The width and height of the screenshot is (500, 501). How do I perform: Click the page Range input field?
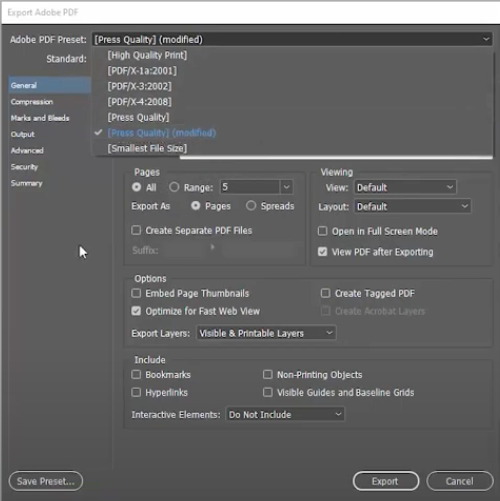(250, 187)
